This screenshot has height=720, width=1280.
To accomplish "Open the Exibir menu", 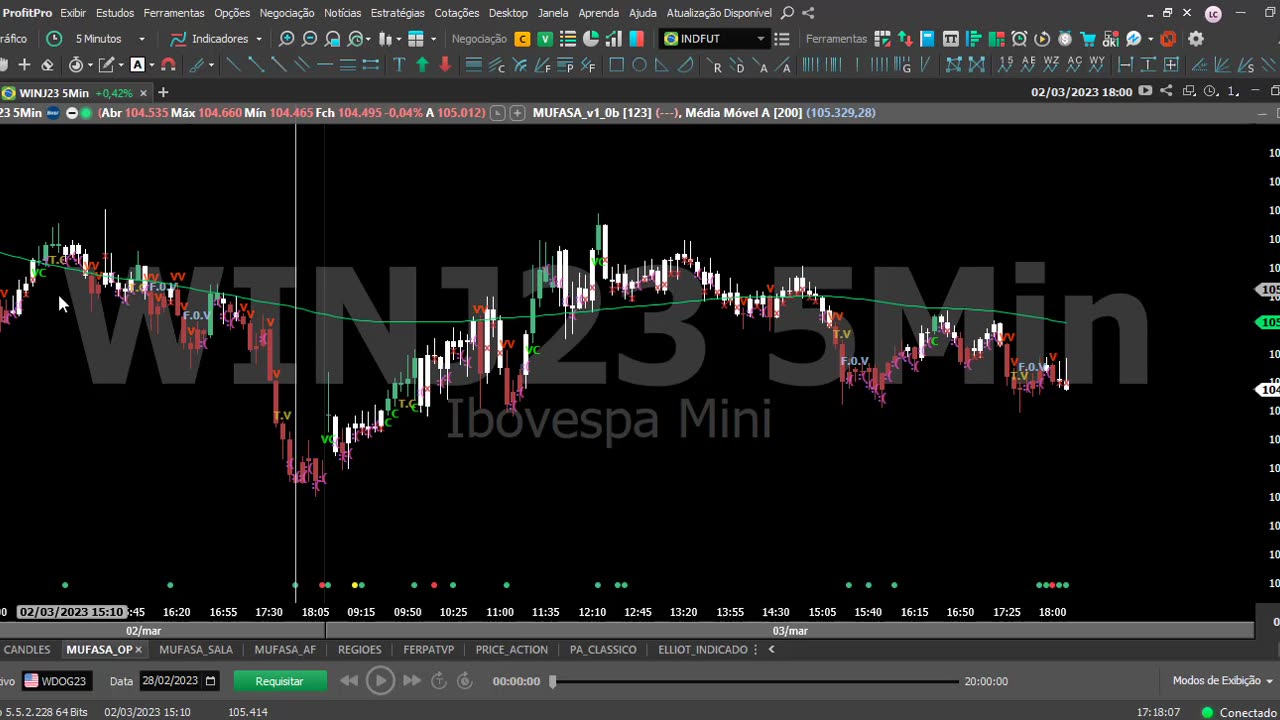I will 73,13.
